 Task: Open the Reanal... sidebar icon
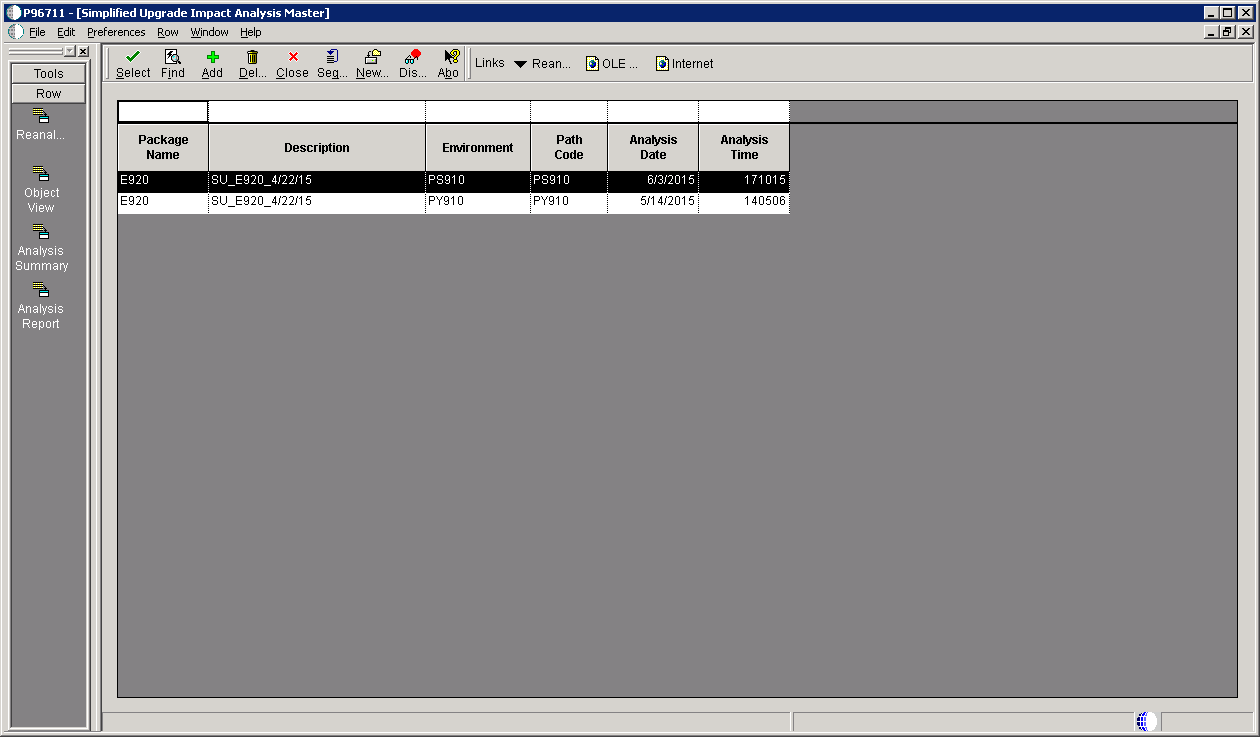(x=41, y=117)
